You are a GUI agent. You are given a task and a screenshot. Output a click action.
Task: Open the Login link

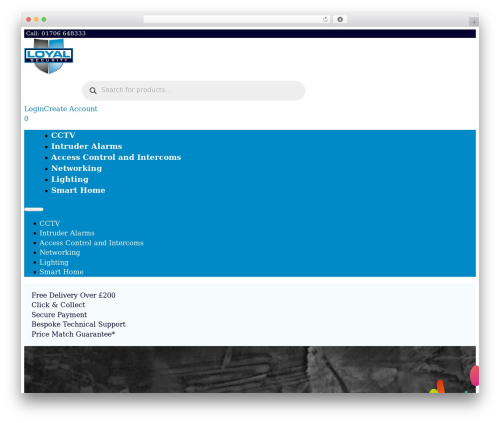coord(34,109)
